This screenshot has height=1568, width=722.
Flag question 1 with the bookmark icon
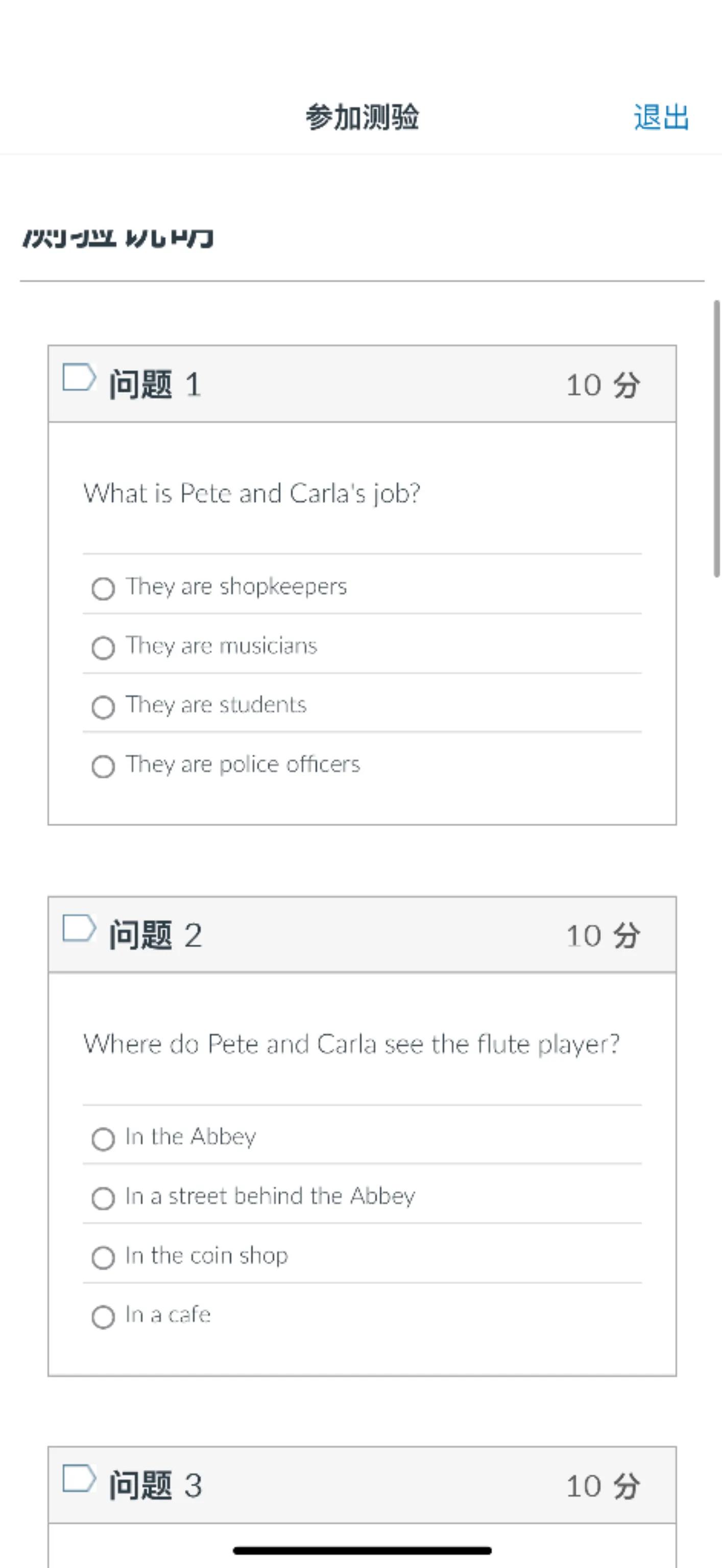point(79,377)
